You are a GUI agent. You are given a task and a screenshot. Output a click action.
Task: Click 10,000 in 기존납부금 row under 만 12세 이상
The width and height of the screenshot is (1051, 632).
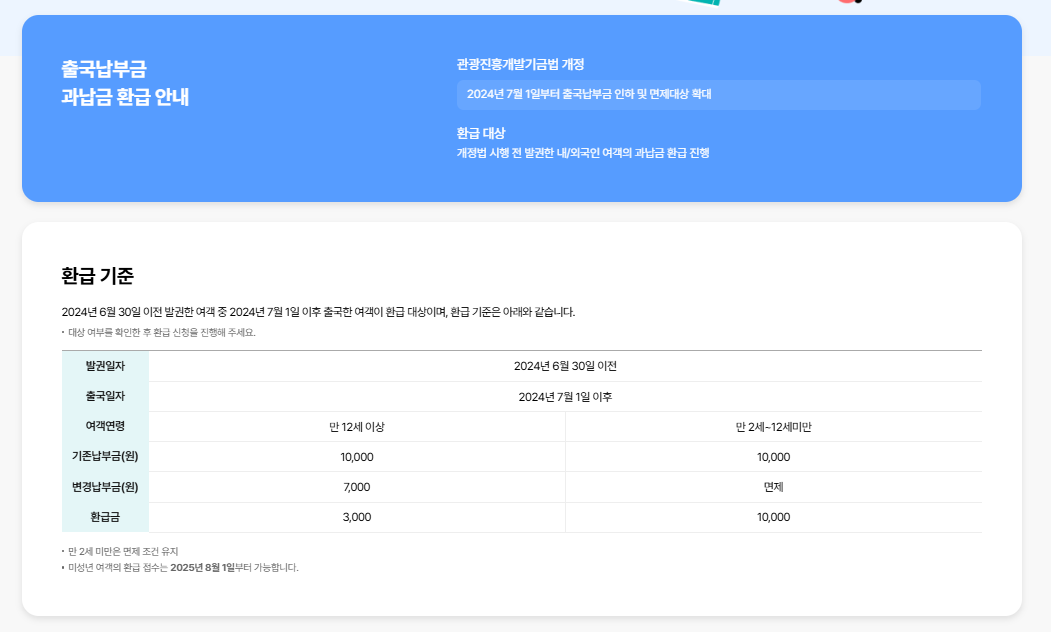tap(357, 457)
